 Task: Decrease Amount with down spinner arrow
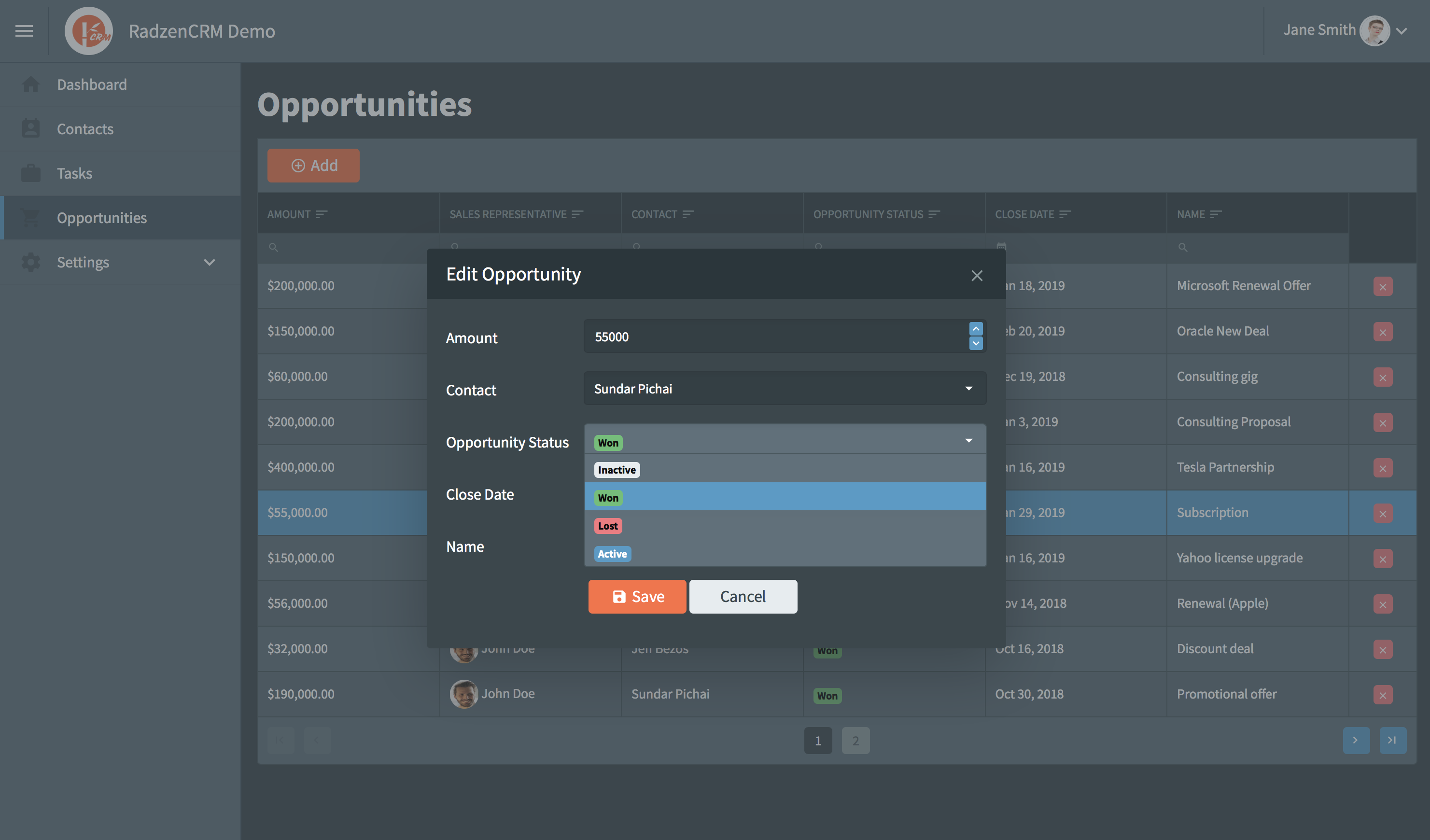point(976,343)
